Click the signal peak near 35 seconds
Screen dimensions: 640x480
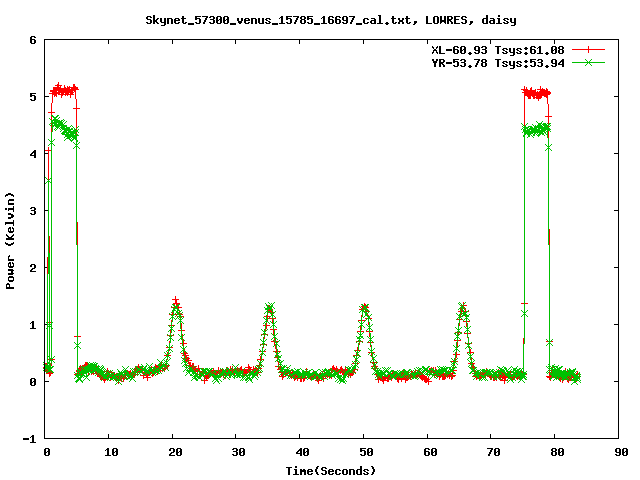(x=269, y=308)
